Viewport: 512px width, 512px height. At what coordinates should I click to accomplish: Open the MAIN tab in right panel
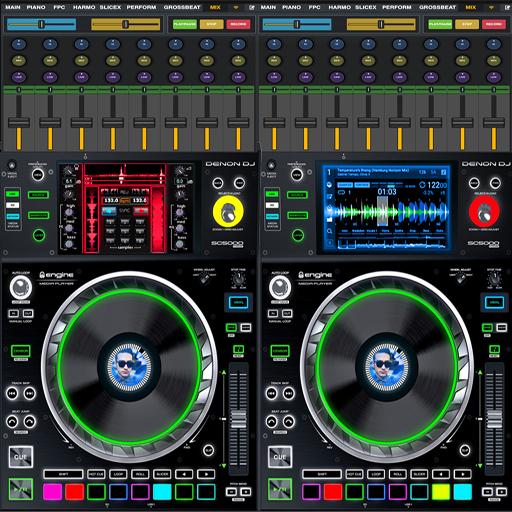click(268, 7)
